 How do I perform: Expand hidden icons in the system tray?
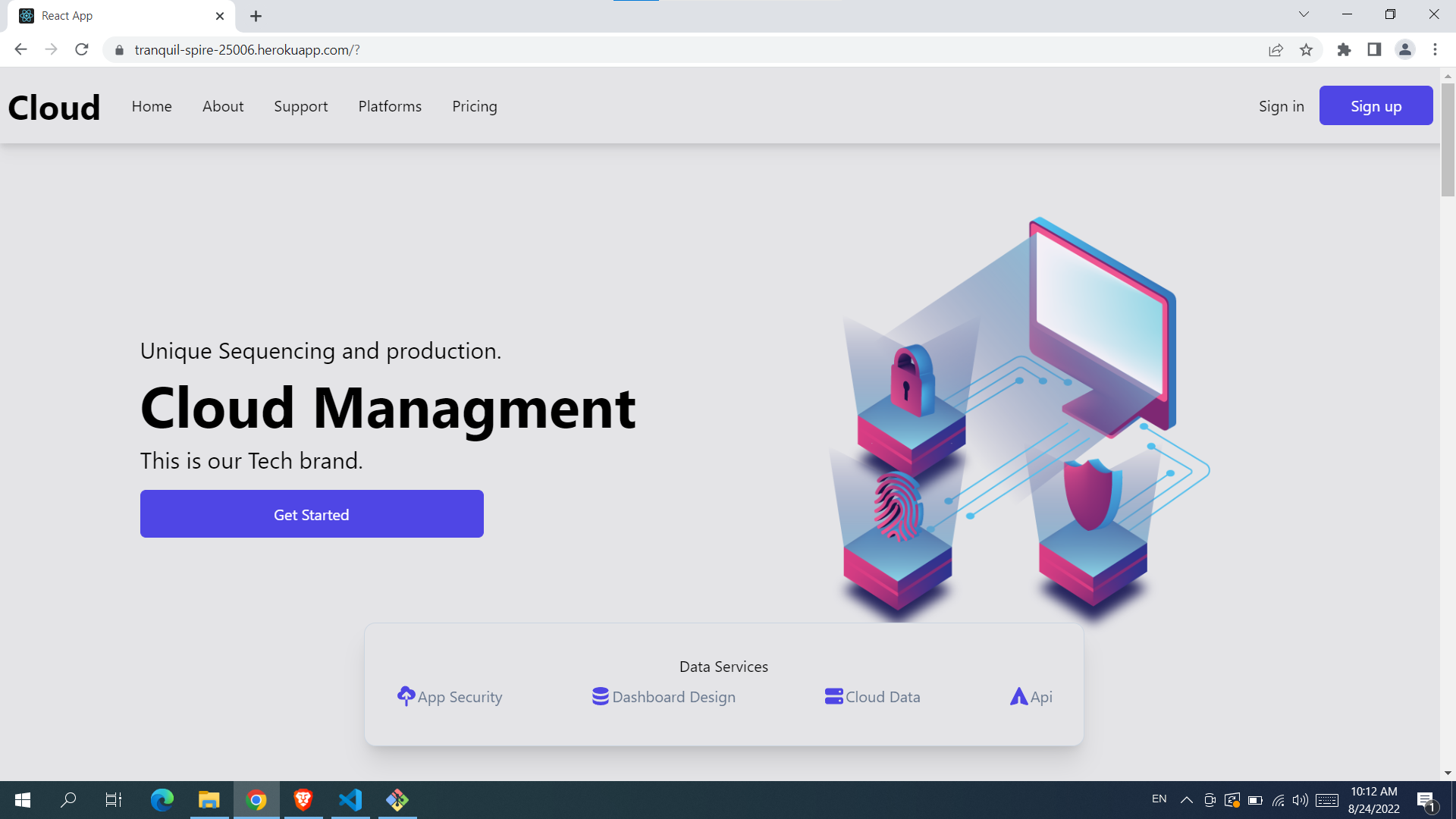point(1185,799)
